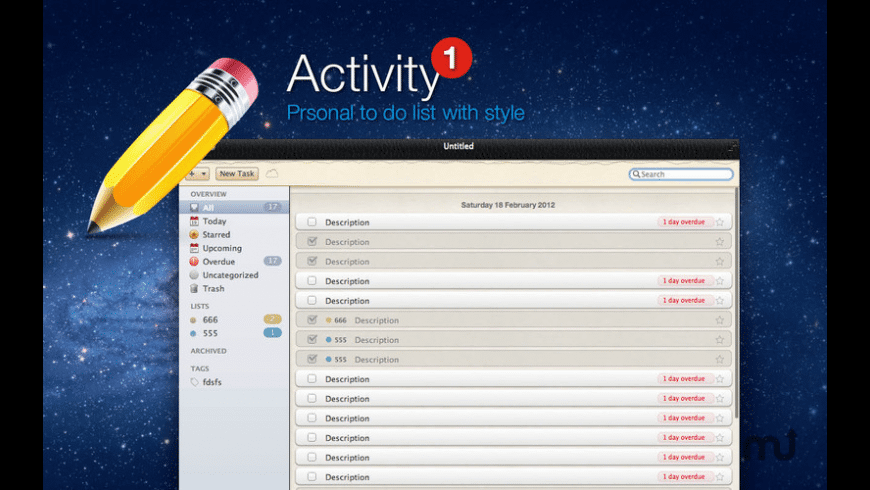
Task: Click the task list vertical scrollbar
Action: (x=736, y=303)
